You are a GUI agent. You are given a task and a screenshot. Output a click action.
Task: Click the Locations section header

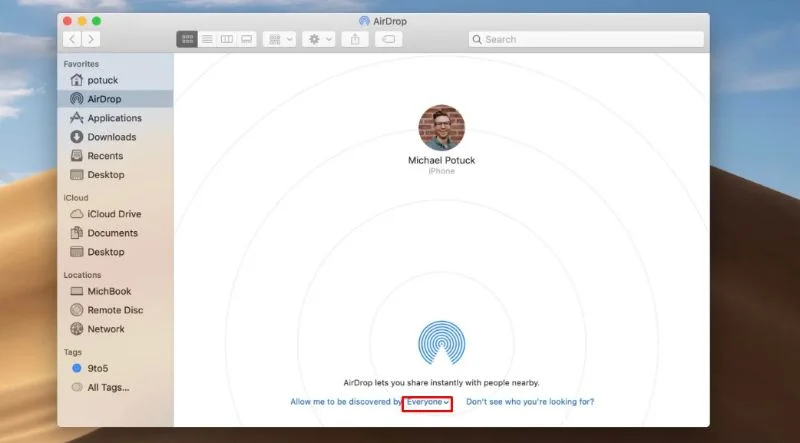click(82, 275)
